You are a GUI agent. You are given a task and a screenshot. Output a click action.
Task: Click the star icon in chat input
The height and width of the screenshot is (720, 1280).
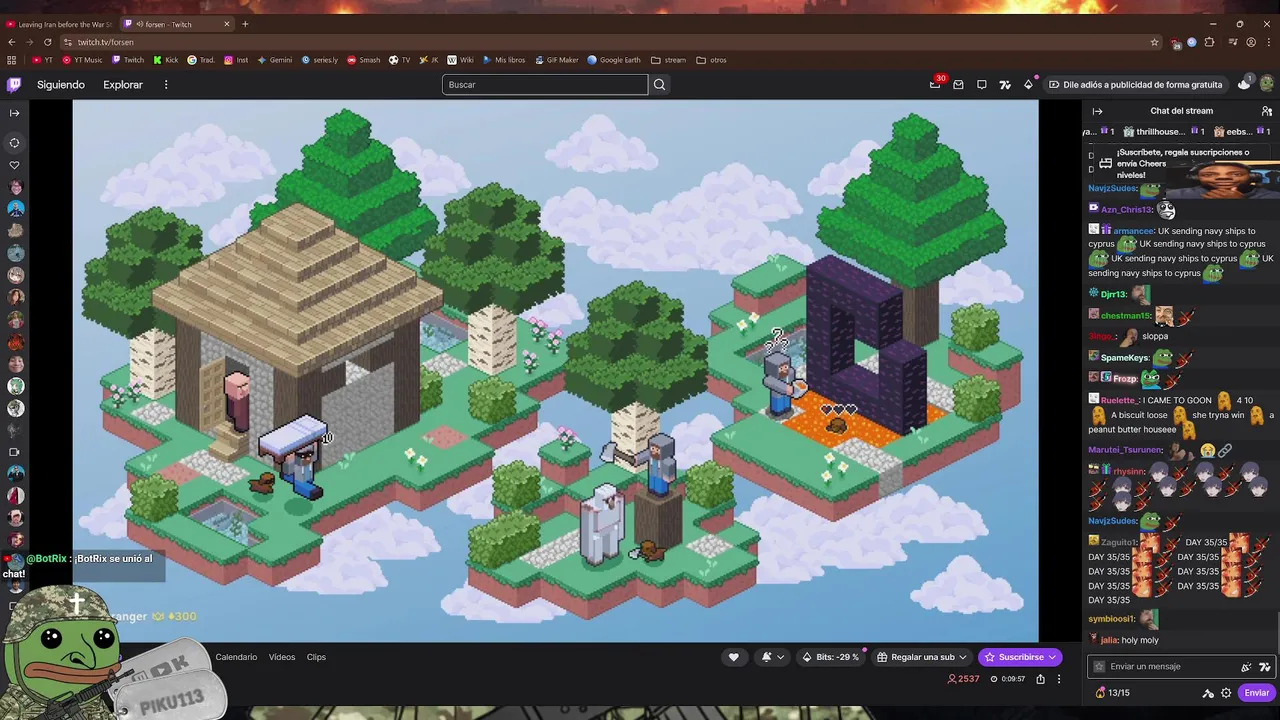coord(1099,667)
